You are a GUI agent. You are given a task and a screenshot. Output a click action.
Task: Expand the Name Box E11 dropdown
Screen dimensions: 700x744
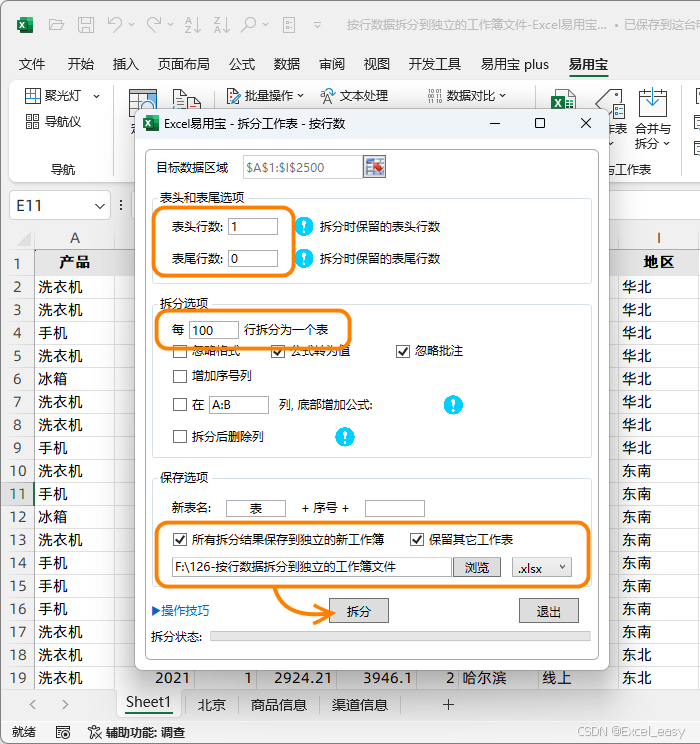coord(100,206)
